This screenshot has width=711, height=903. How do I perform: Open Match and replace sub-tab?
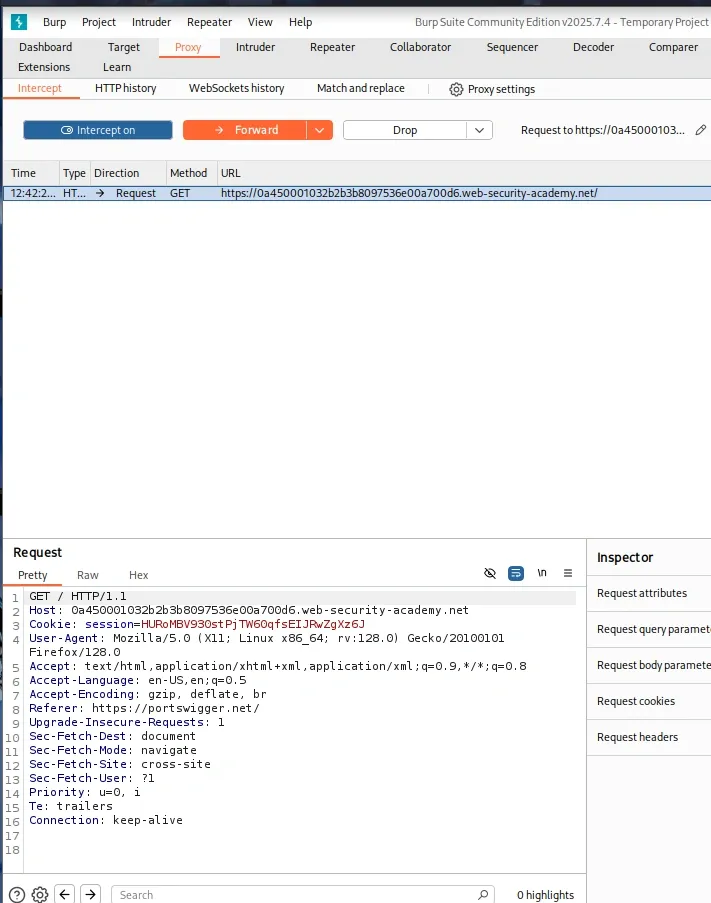click(x=360, y=88)
